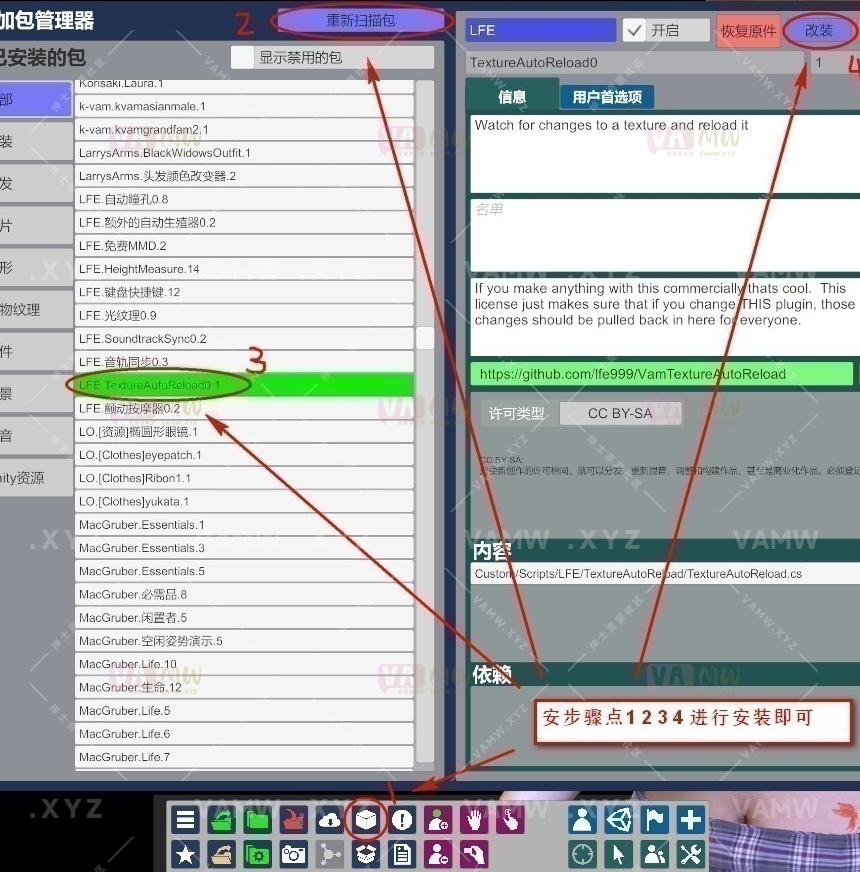Screen dimensions: 860x872
Task: Click the LFE creator name field
Action: pos(540,31)
